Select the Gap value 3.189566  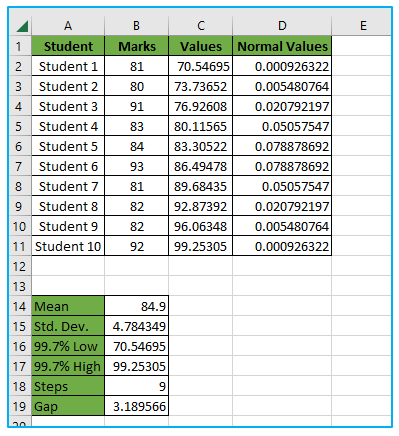pyautogui.click(x=136, y=406)
